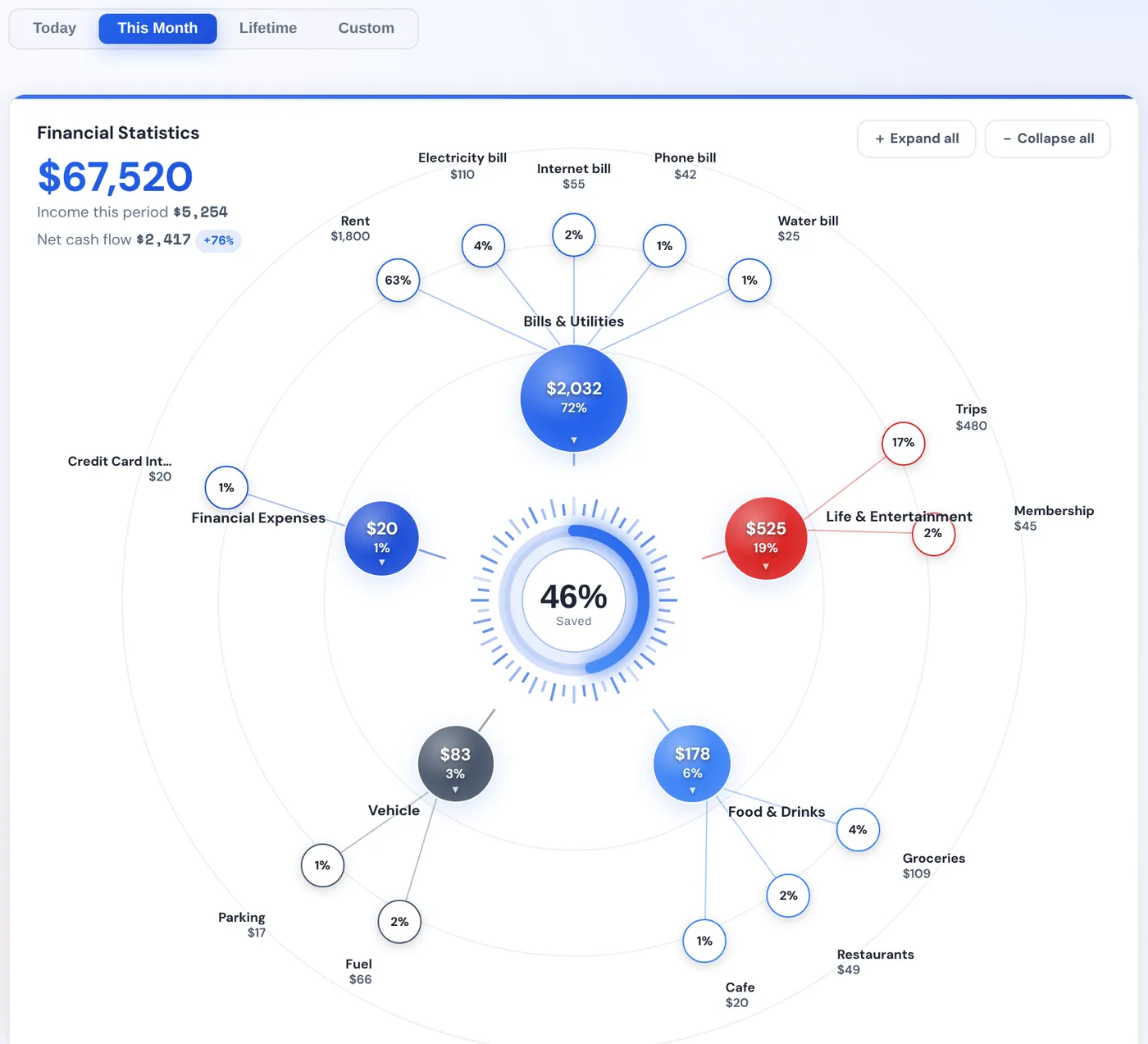Click the Income this period $5,254 text
Screen dimensions: 1148x1044
132,212
